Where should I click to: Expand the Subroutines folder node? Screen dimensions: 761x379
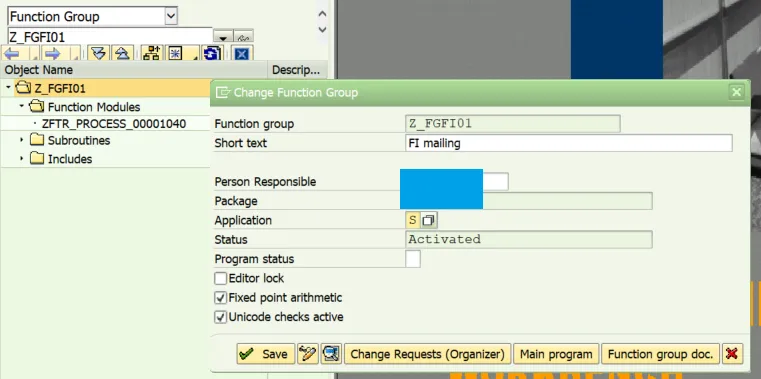pos(22,140)
